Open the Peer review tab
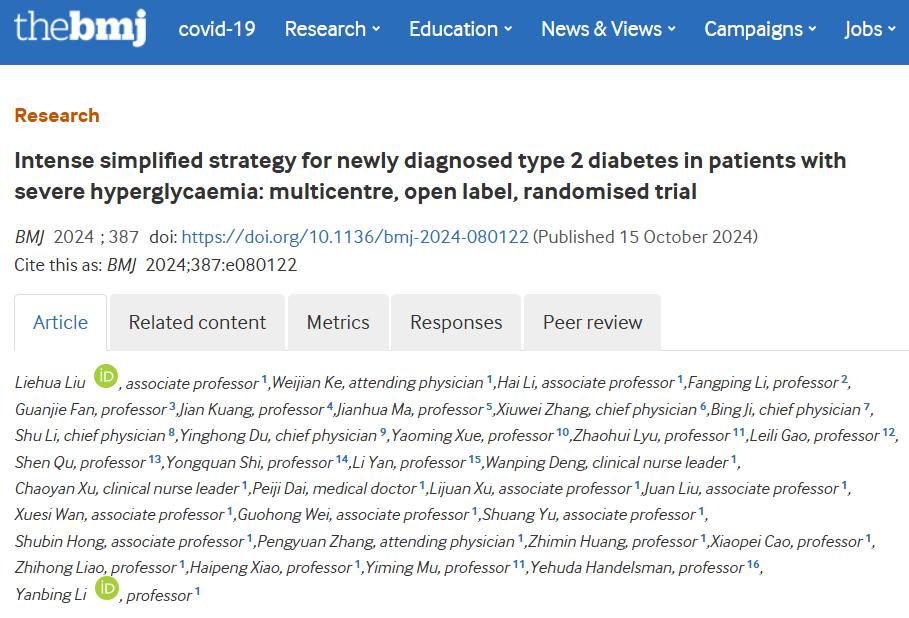 tap(592, 322)
